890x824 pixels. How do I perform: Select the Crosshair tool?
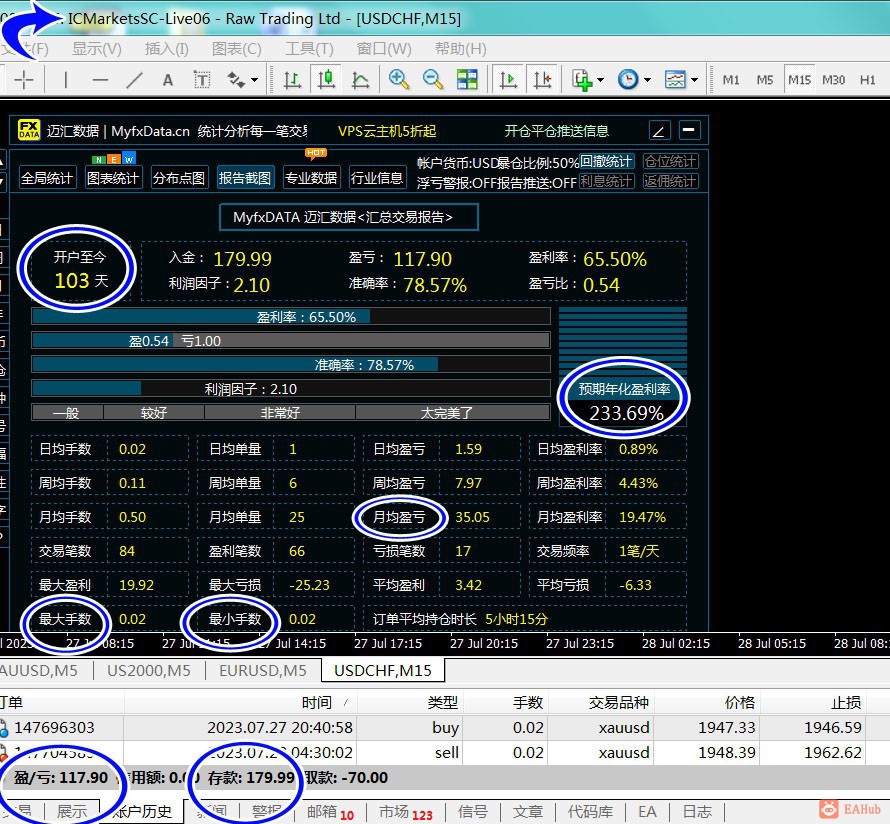pos(24,80)
